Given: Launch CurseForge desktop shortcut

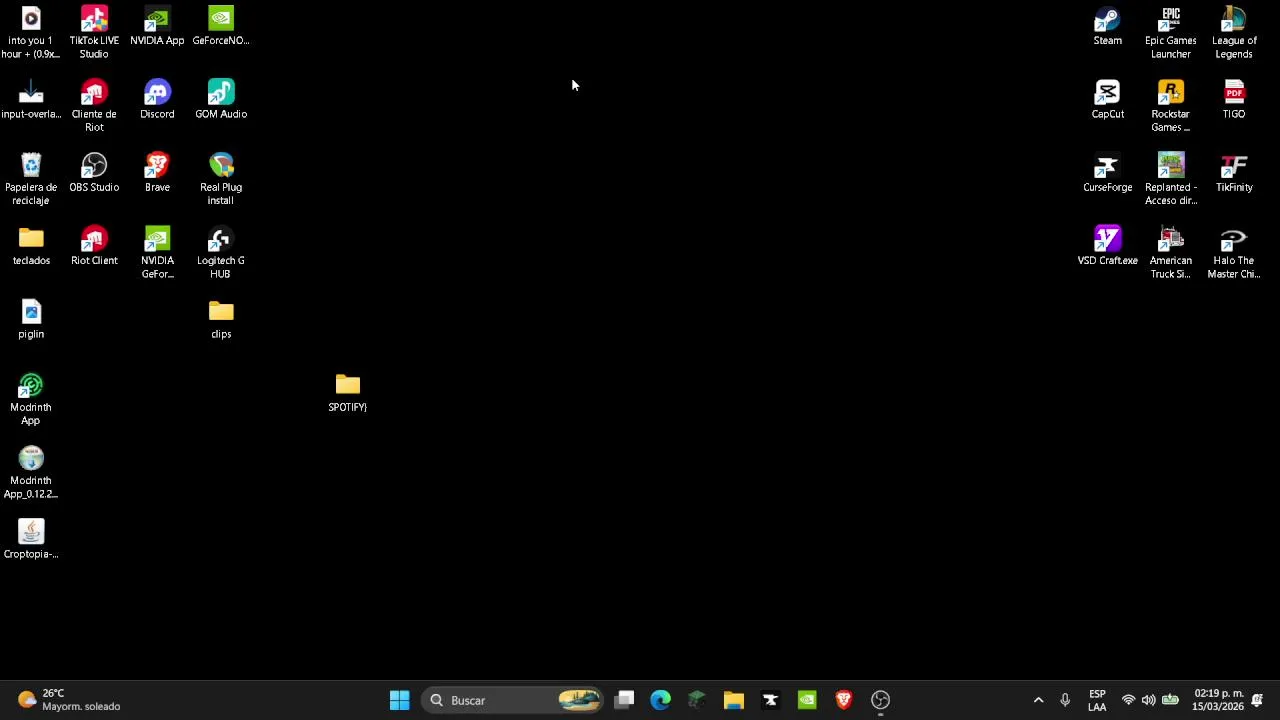Looking at the screenshot, I should pyautogui.click(x=1107, y=172).
